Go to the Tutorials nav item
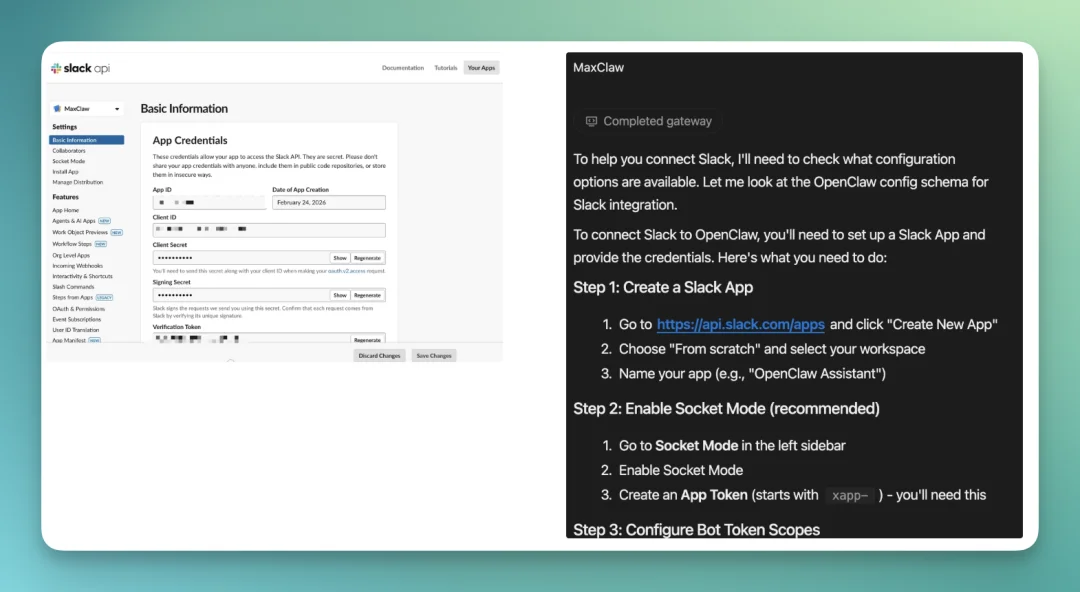 pos(445,68)
